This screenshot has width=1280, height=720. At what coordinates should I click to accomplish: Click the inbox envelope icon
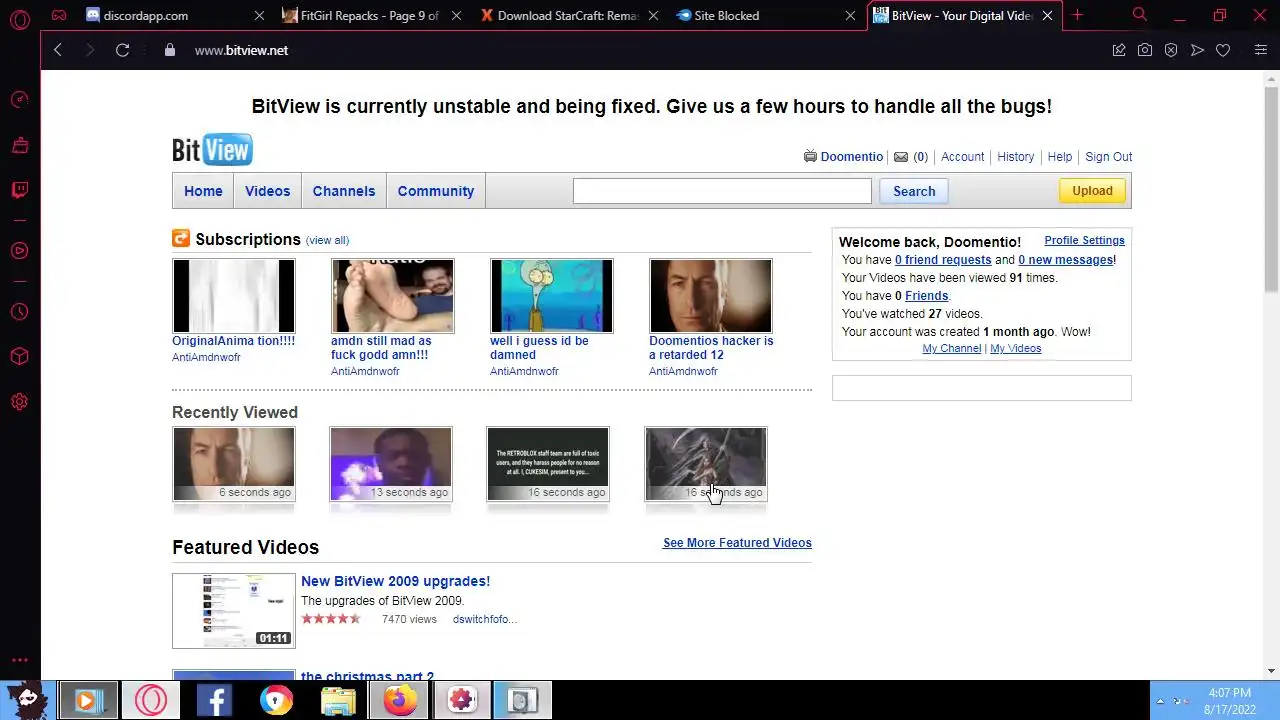[x=901, y=157]
